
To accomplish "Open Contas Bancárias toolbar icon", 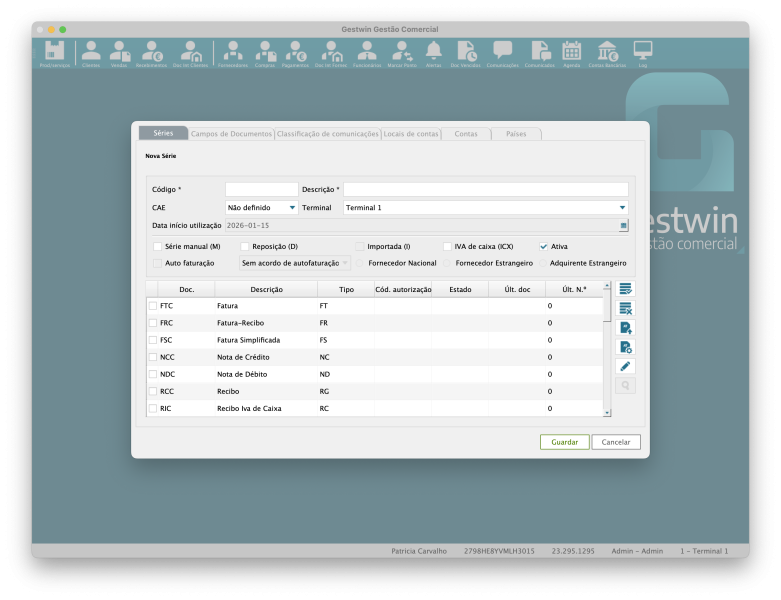I will (x=607, y=52).
